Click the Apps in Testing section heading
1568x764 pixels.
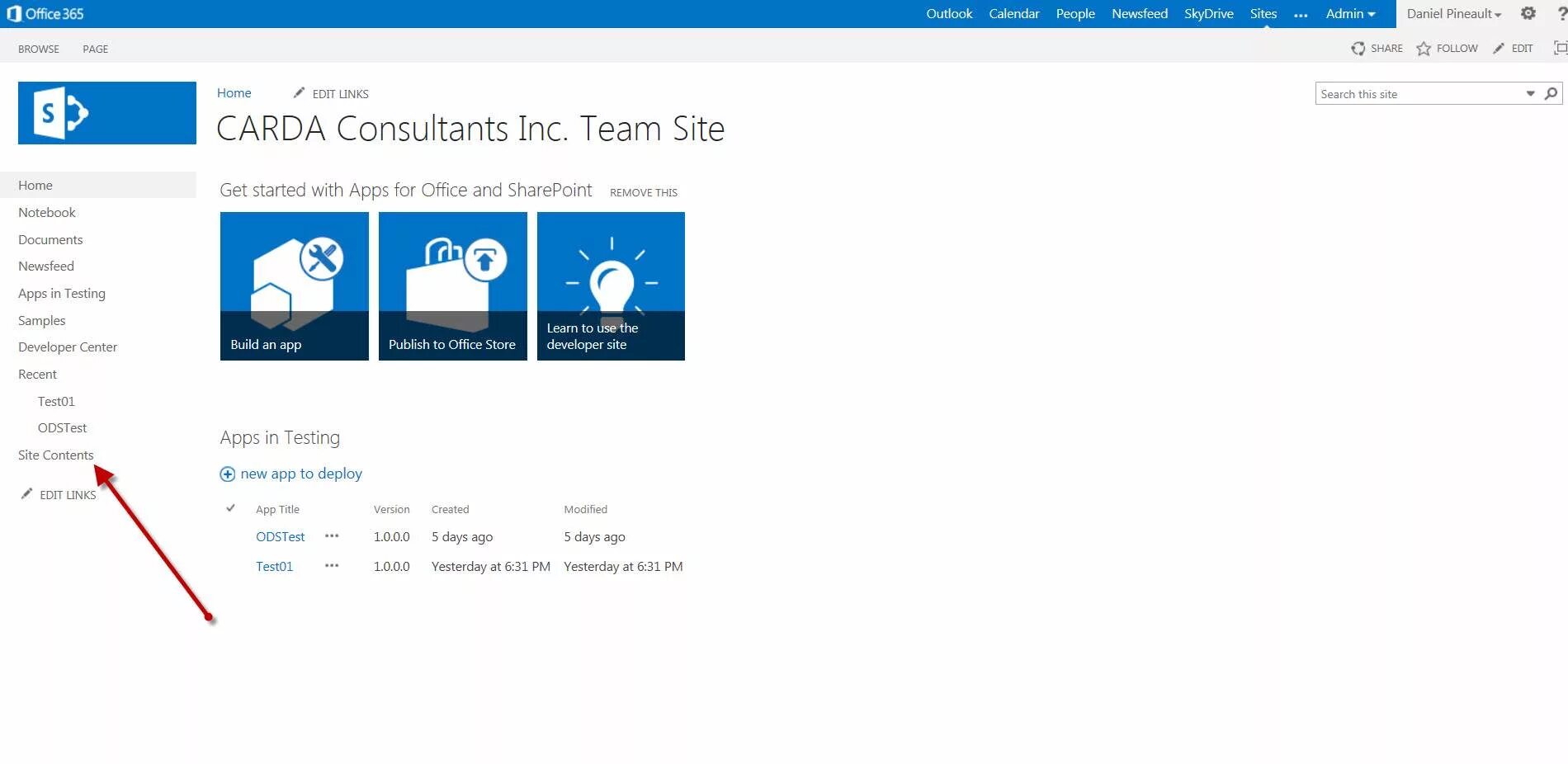tap(280, 437)
